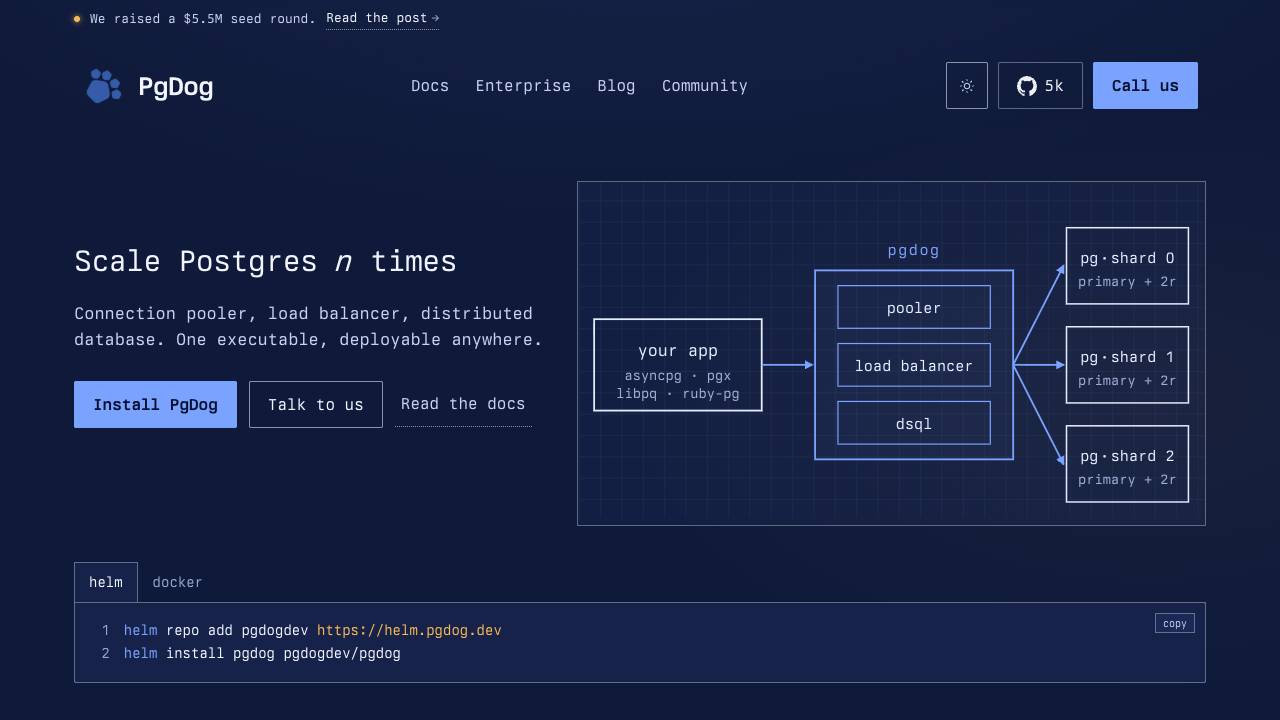This screenshot has height=720, width=1280.
Task: Click the pg·shard 1 box
Action: 1127,365
